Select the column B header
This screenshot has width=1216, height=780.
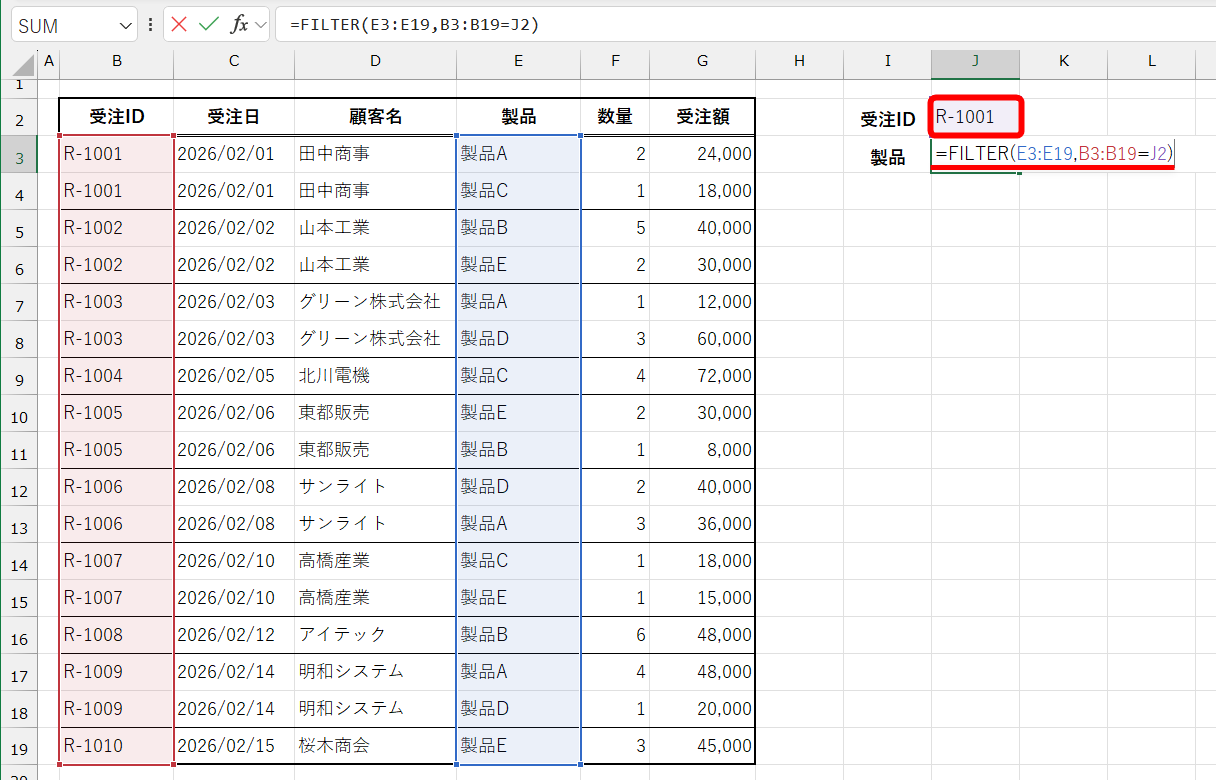[116, 62]
